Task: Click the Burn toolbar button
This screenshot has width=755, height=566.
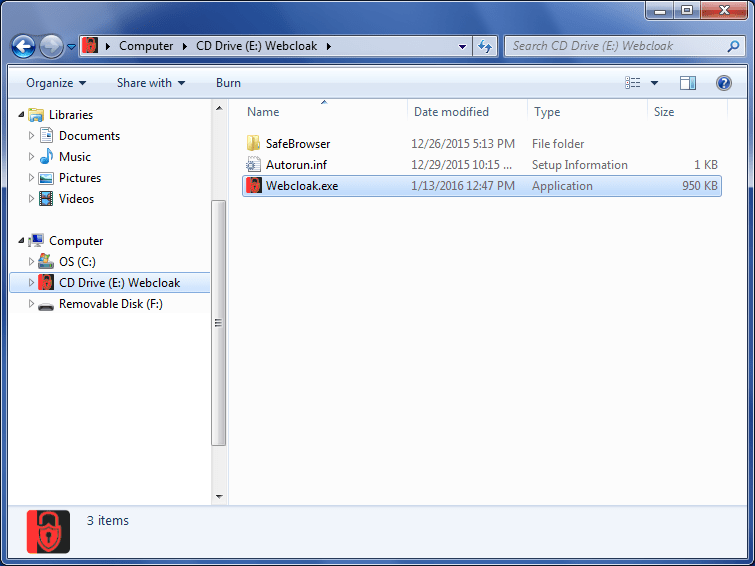Action: (x=228, y=83)
